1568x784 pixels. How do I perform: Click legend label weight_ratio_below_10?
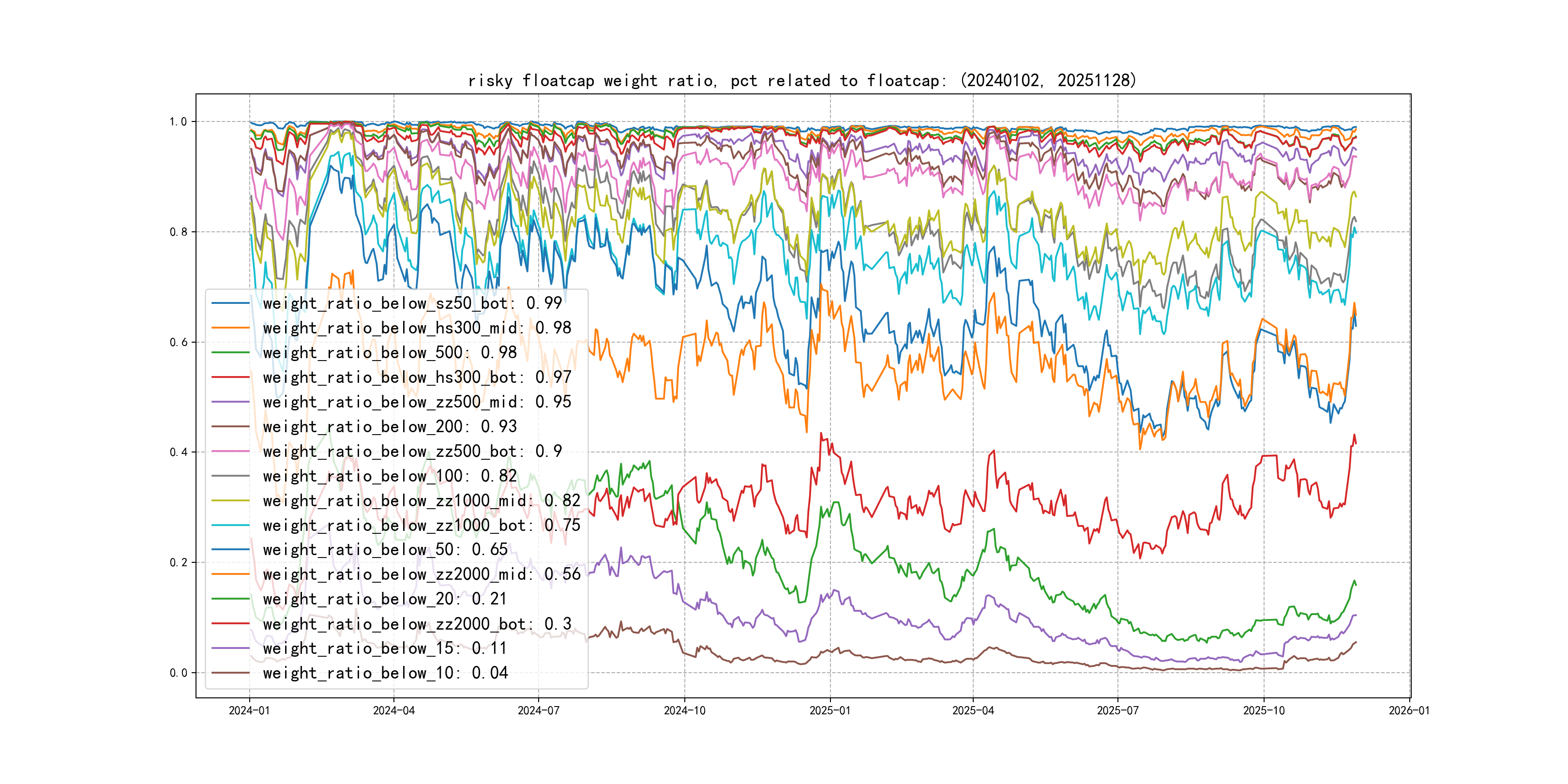click(x=385, y=673)
